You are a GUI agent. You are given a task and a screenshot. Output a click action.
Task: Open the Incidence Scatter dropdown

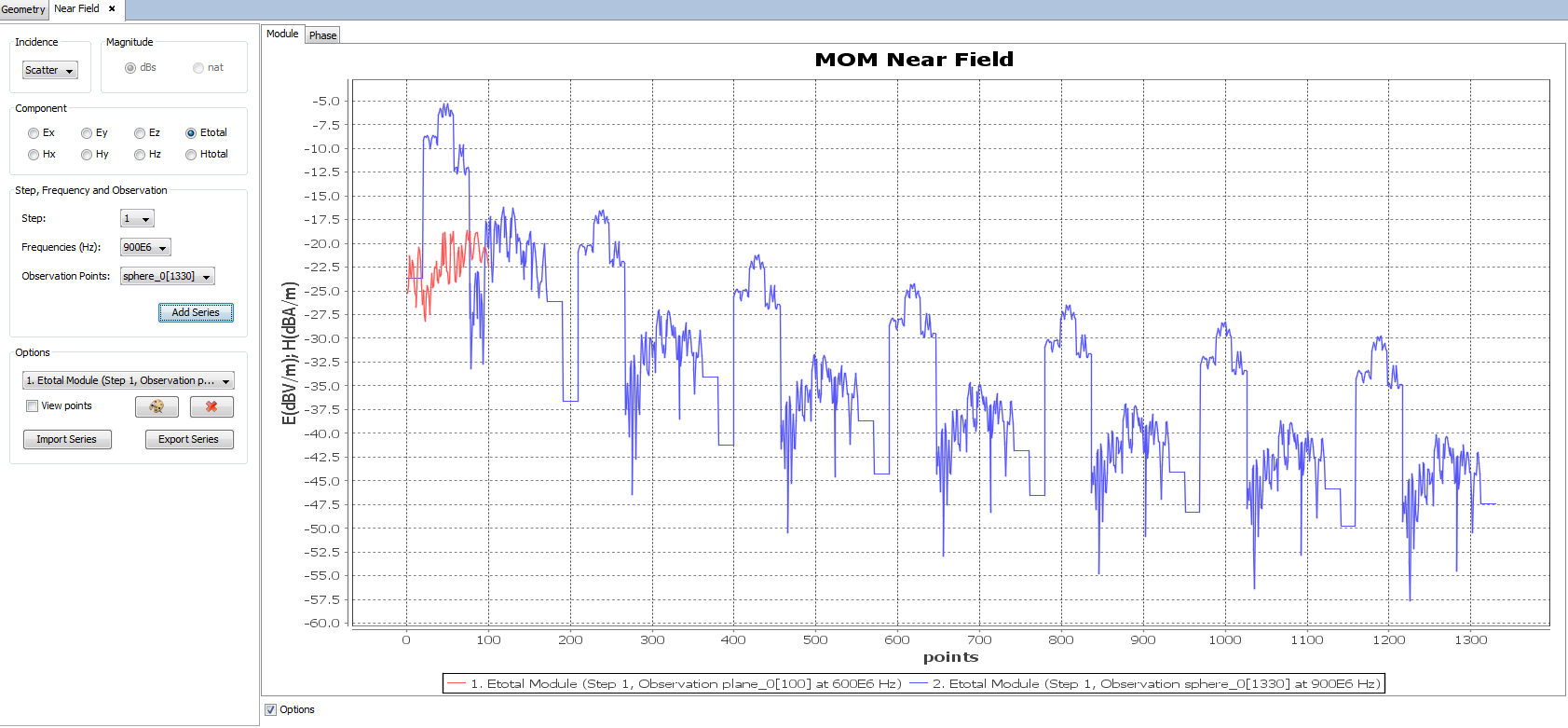(50, 70)
